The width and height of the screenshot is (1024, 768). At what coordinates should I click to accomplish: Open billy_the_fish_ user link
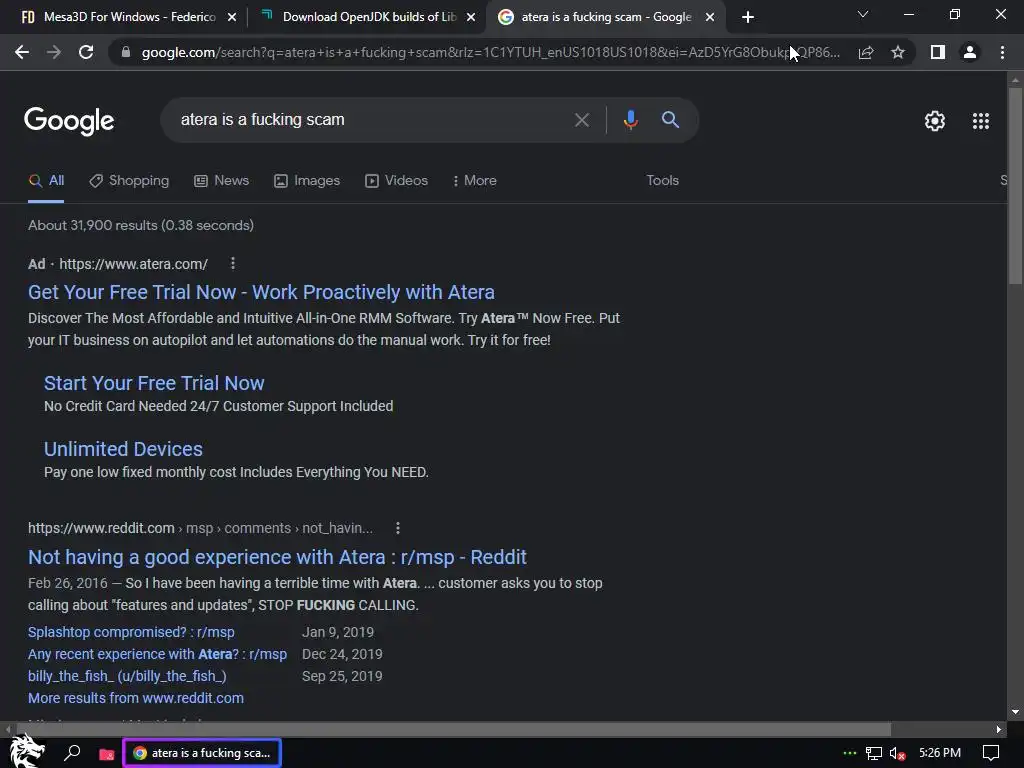[127, 676]
